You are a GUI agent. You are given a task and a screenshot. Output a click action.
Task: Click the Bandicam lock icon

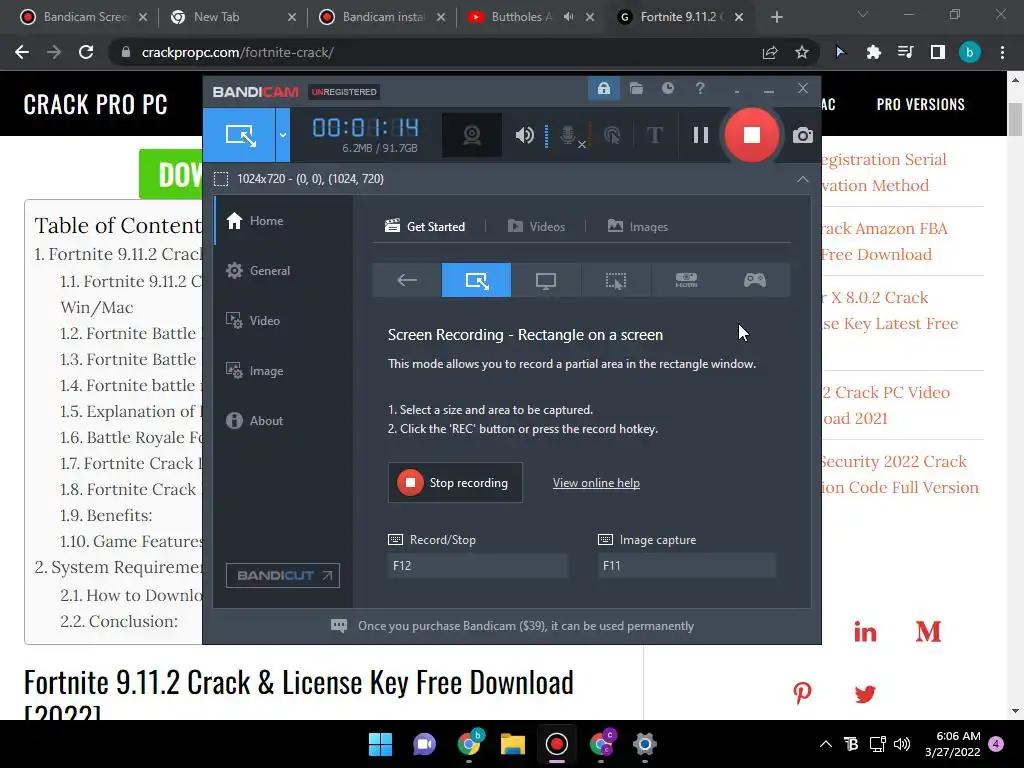[x=603, y=88]
